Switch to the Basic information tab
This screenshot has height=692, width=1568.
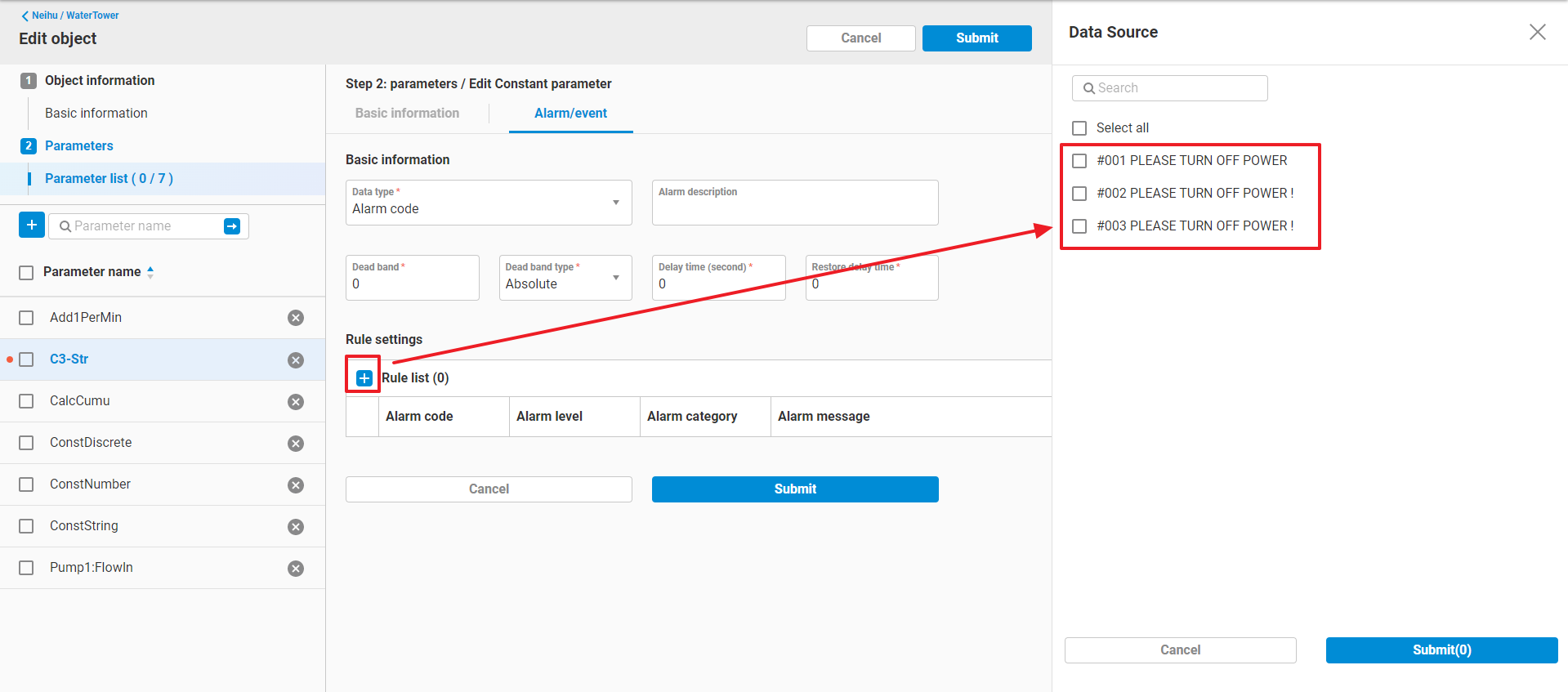point(407,114)
